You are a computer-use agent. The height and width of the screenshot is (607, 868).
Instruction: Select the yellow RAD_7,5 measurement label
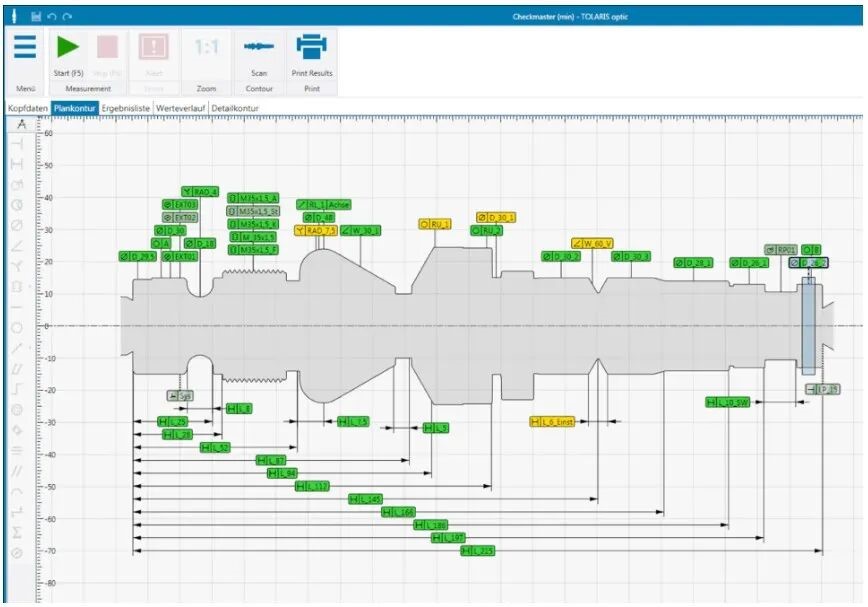click(x=315, y=230)
